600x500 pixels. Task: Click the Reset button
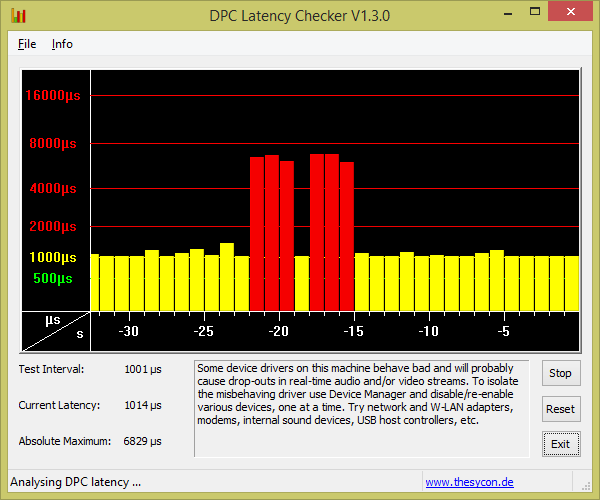coord(561,409)
